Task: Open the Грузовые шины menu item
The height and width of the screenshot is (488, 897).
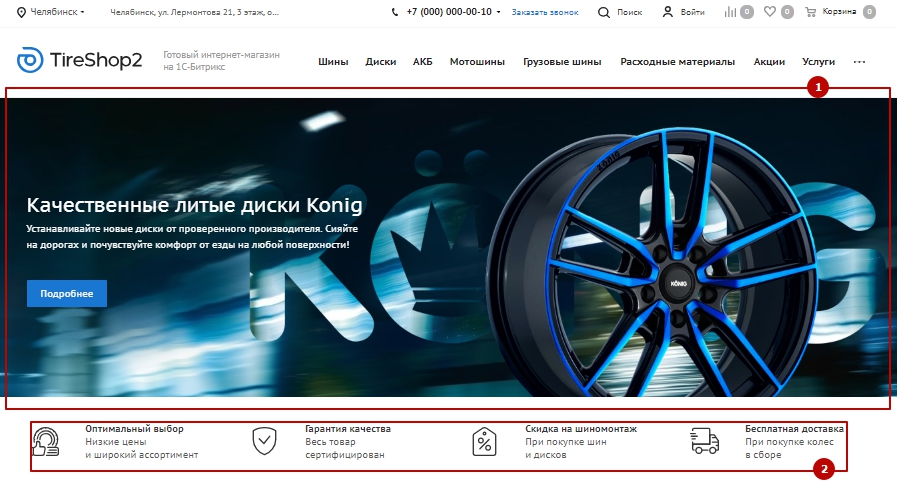Action: pyautogui.click(x=562, y=62)
